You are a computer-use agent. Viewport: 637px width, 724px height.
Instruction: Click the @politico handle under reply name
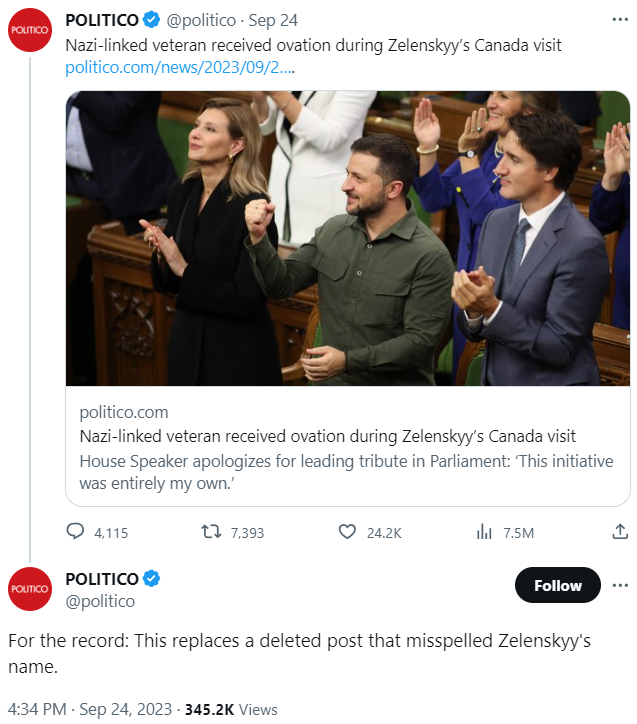click(x=100, y=601)
